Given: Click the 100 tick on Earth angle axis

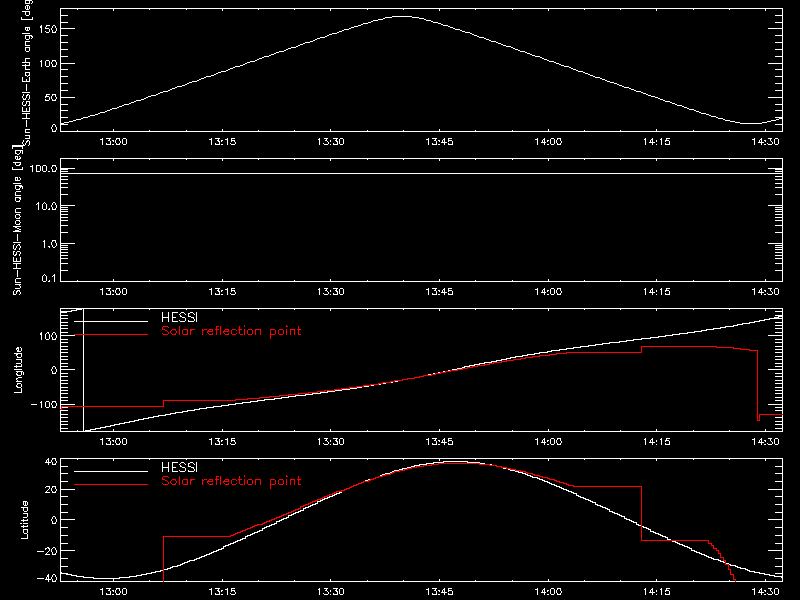Looking at the screenshot, I should 48,64.
